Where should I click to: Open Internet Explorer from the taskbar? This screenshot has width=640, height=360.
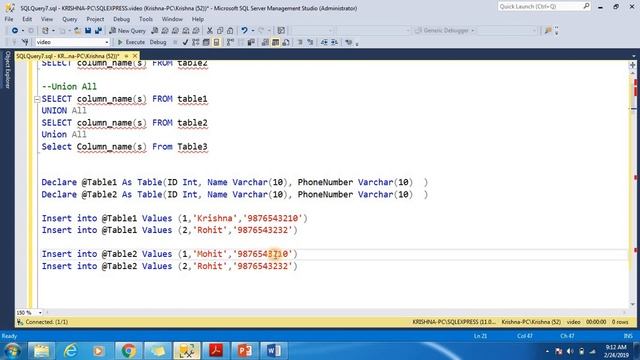pyautogui.click(x=70, y=351)
